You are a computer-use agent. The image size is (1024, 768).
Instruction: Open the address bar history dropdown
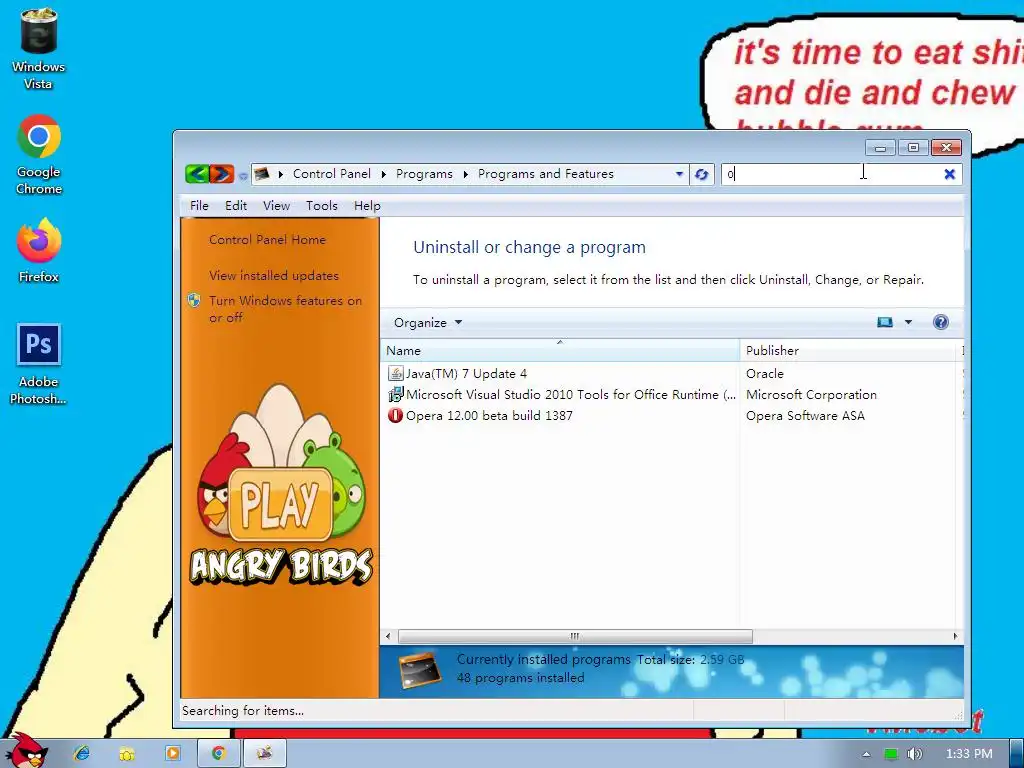(x=679, y=174)
